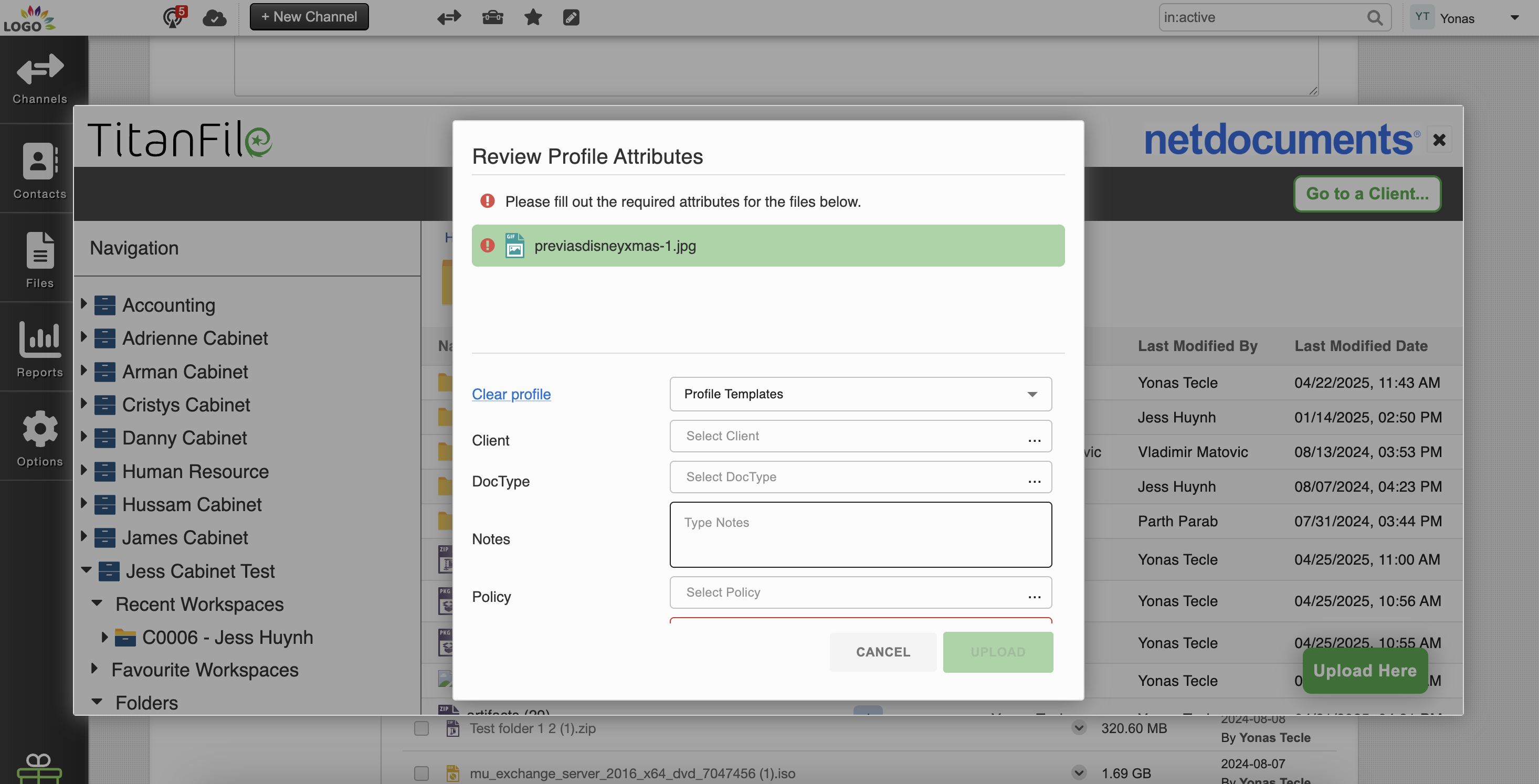Viewport: 1539px width, 784px height.
Task: Open the Profile Templates dropdown
Action: click(x=860, y=394)
